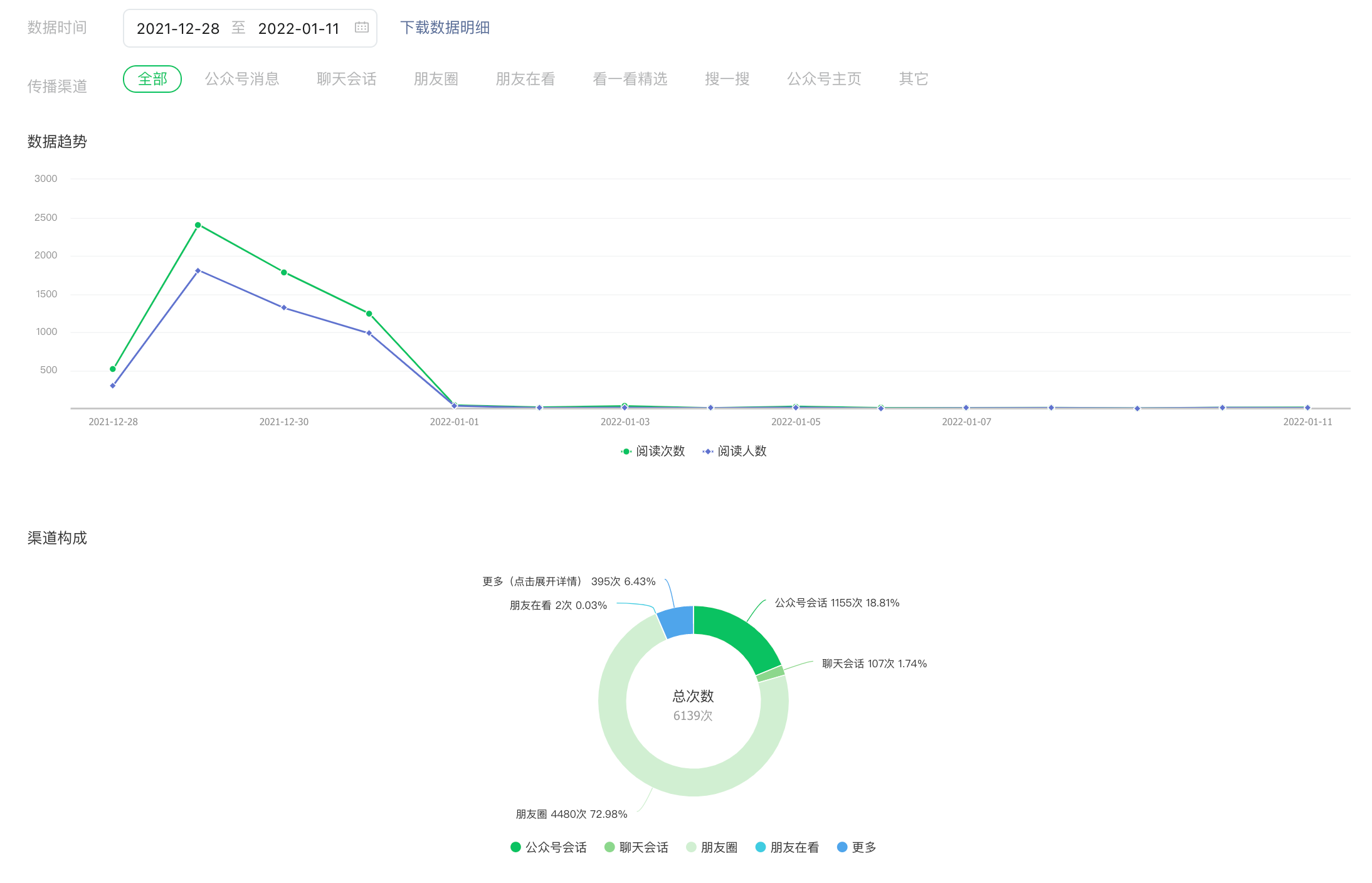This screenshot has width=1372, height=883.
Task: Open the end date 2022-01-11 field
Action: pyautogui.click(x=298, y=29)
